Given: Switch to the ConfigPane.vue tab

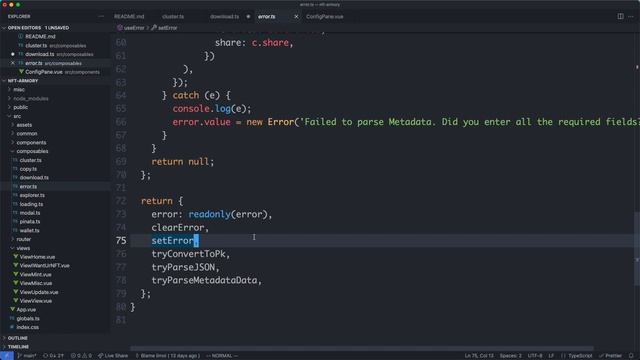Looking at the screenshot, I should click(325, 17).
